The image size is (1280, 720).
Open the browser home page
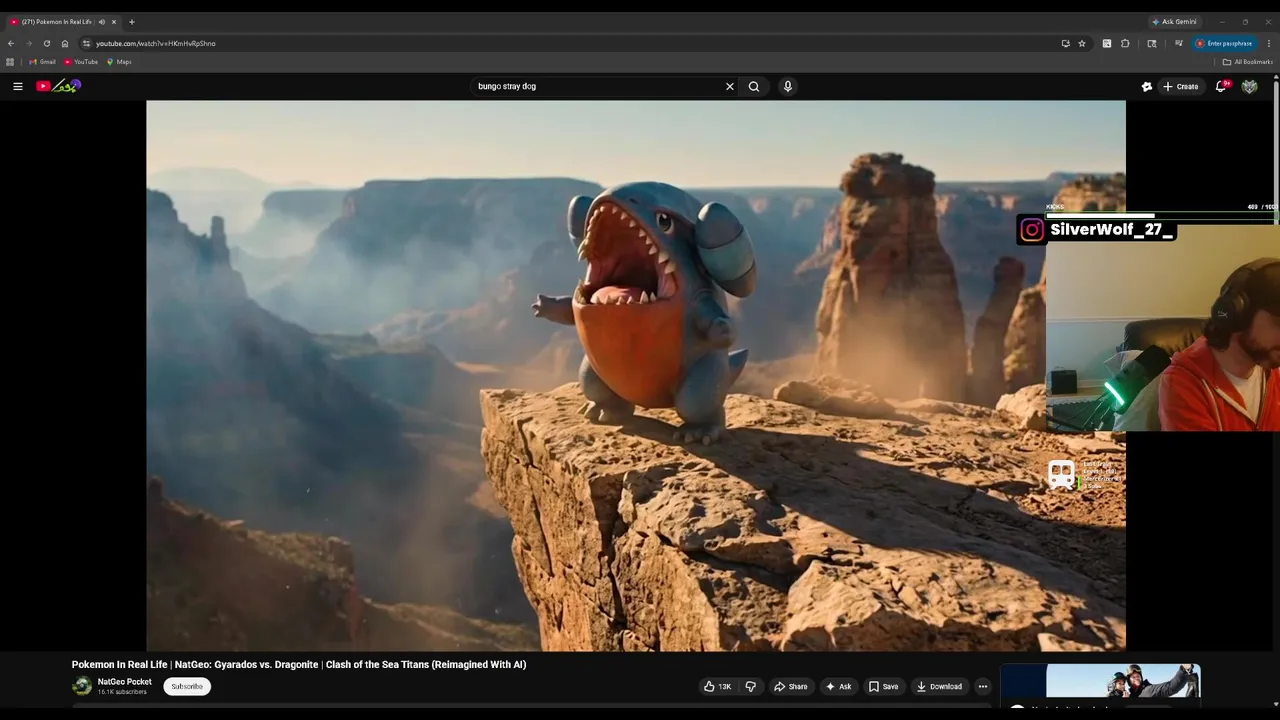pos(65,43)
